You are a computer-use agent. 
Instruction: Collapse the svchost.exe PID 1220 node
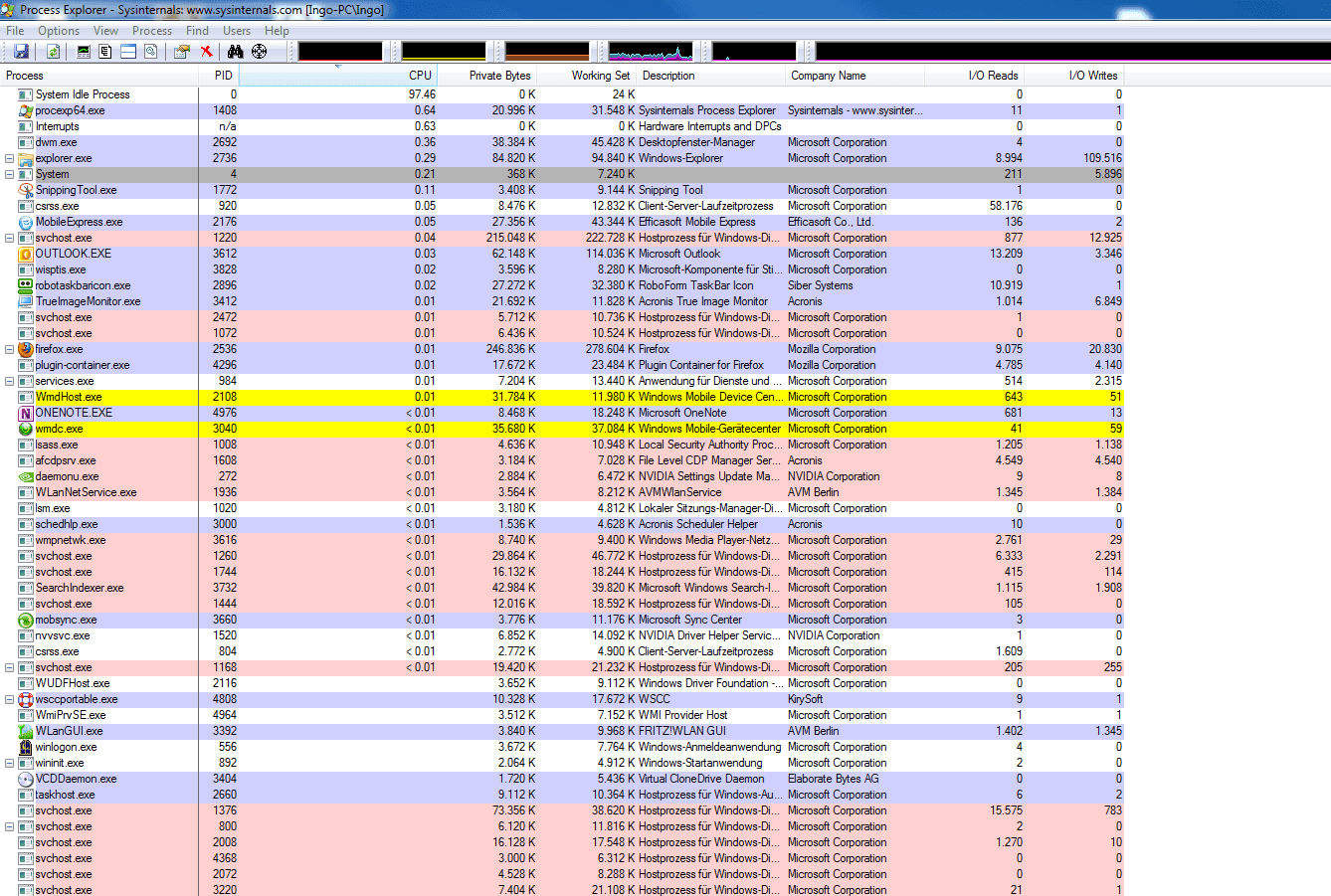[x=10, y=238]
